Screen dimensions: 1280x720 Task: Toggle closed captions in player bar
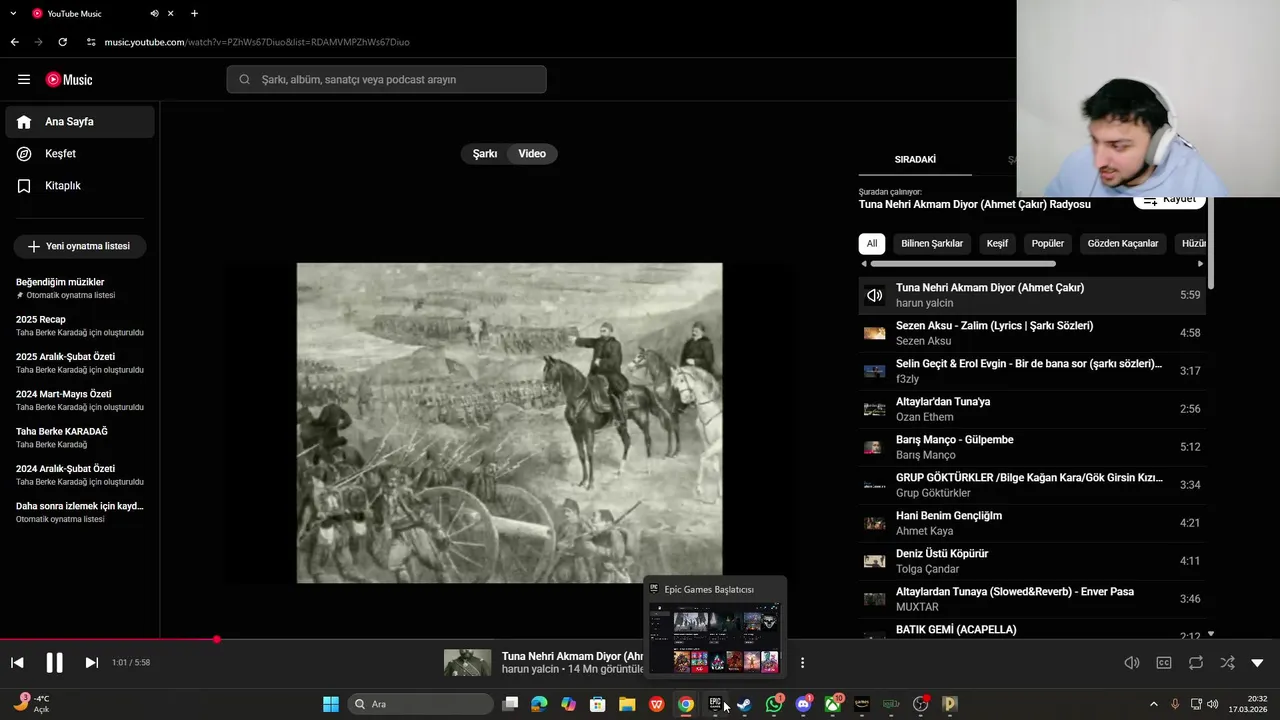(1164, 663)
